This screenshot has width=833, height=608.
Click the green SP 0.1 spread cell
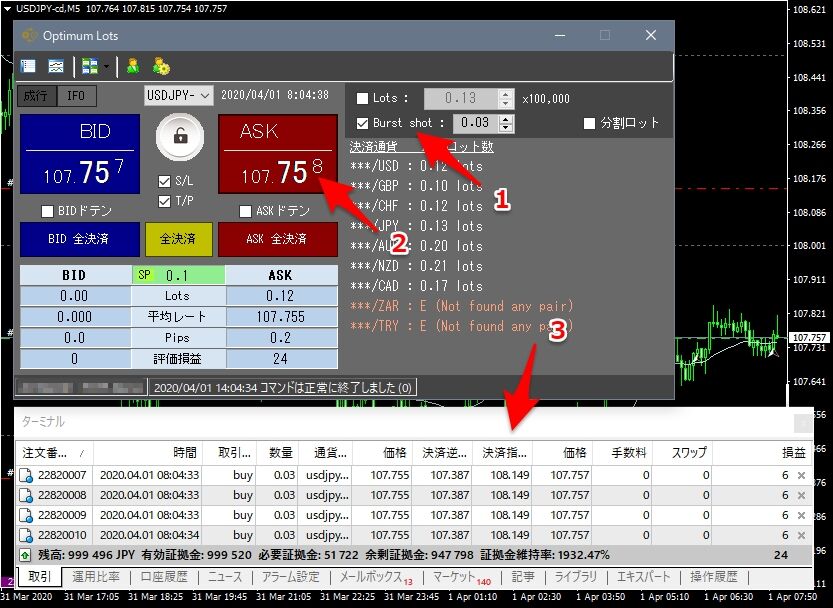click(178, 275)
